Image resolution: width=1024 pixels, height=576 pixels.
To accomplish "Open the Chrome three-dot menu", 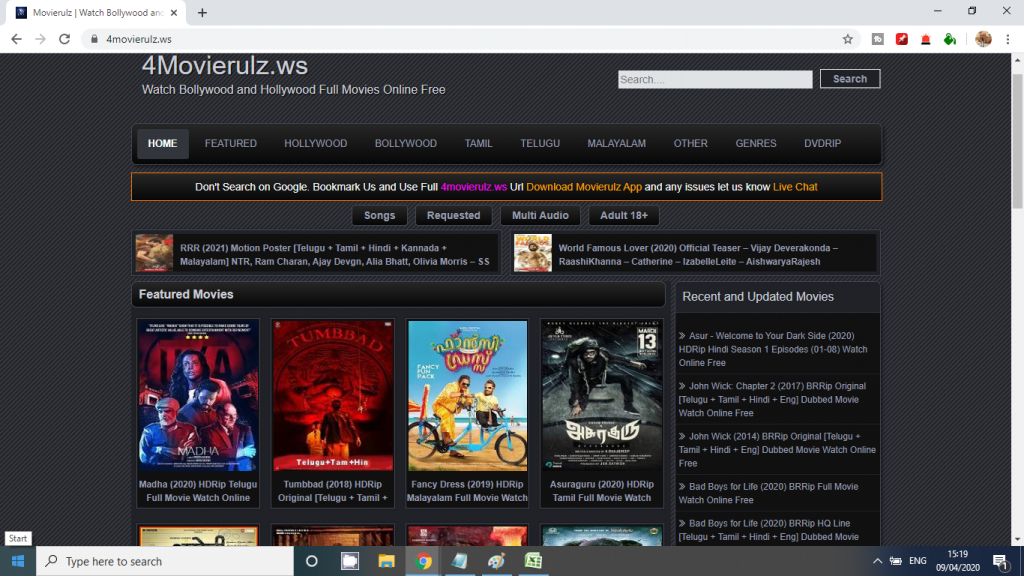I will [x=1008, y=39].
